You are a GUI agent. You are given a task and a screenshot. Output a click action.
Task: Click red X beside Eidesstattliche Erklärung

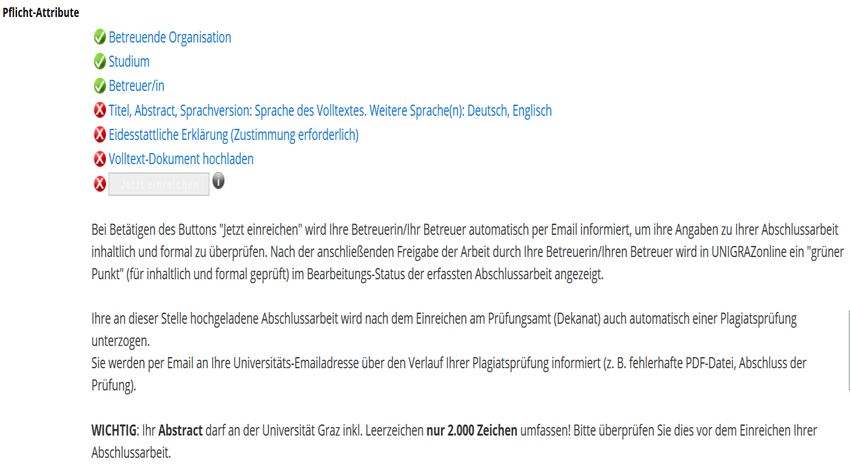[100, 135]
